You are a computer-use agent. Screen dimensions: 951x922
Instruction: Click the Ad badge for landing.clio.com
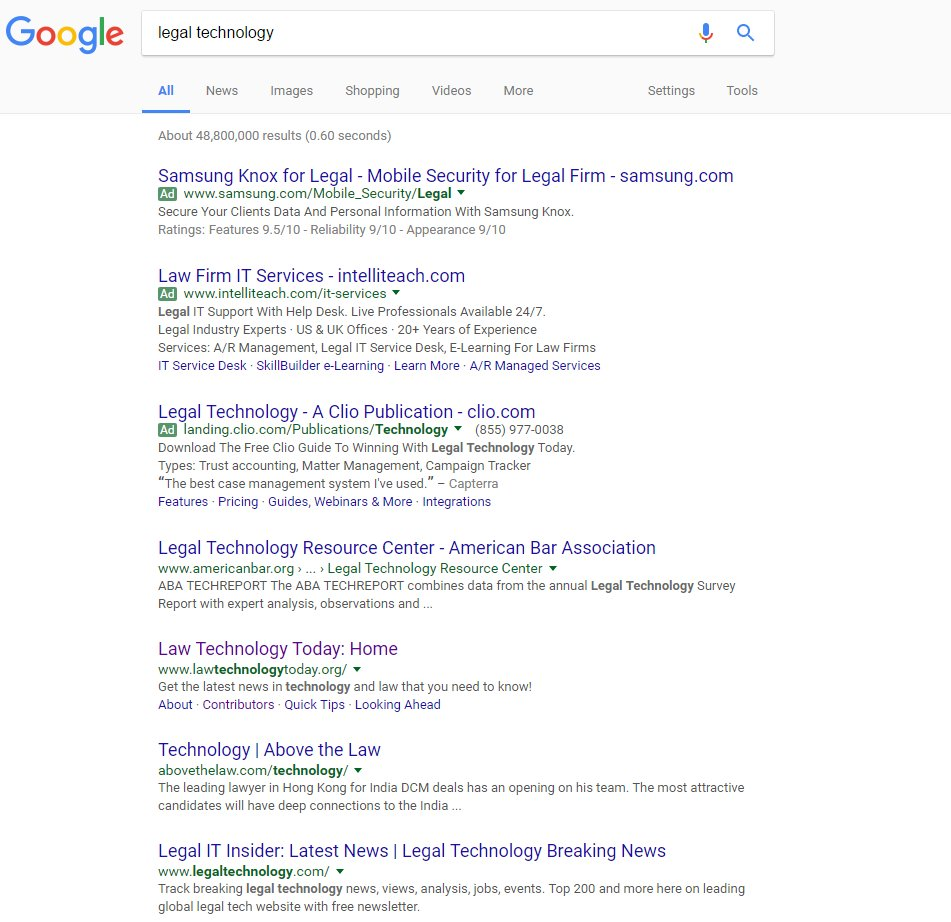(x=167, y=430)
